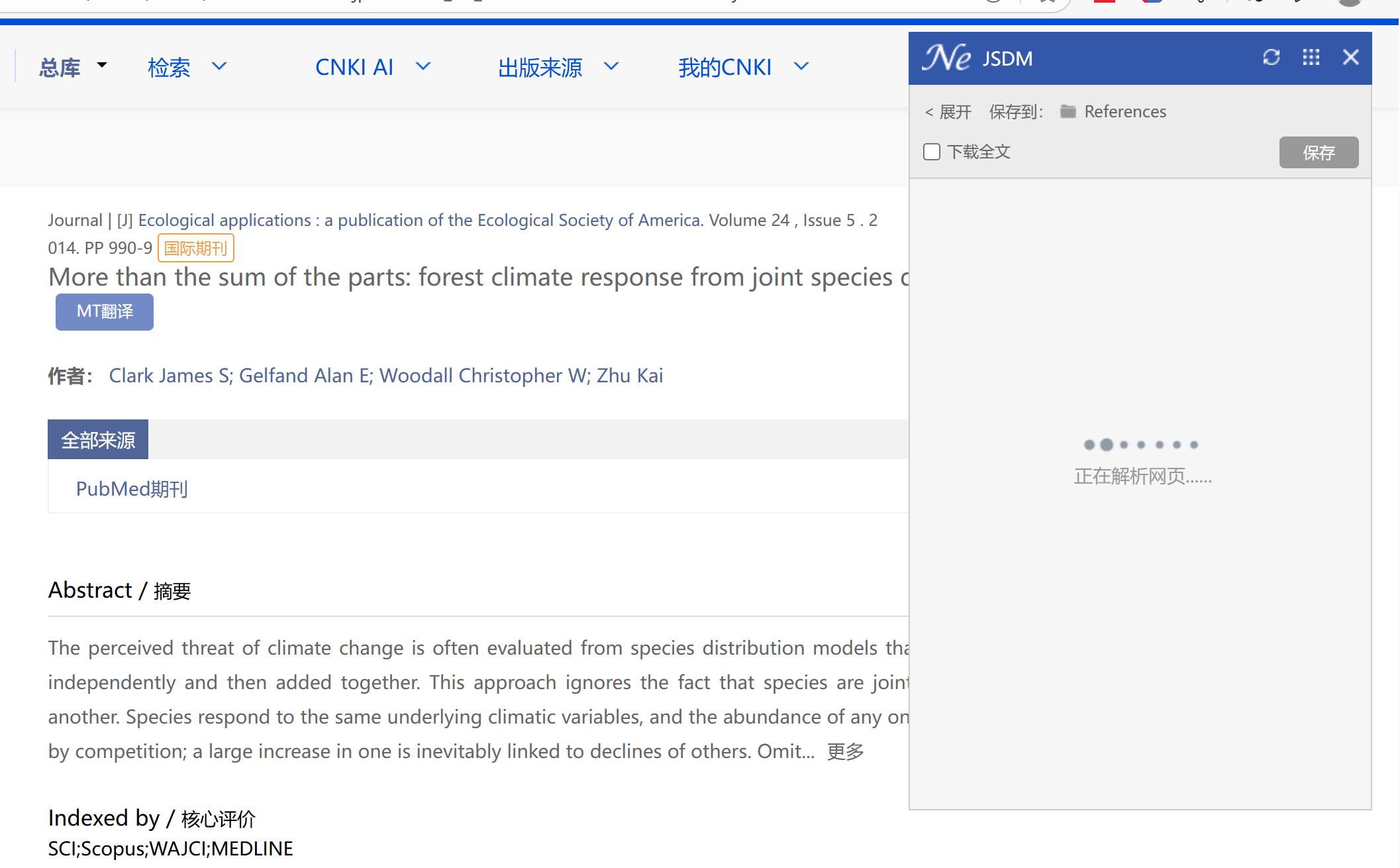Expand the panel via 展开

(x=948, y=111)
